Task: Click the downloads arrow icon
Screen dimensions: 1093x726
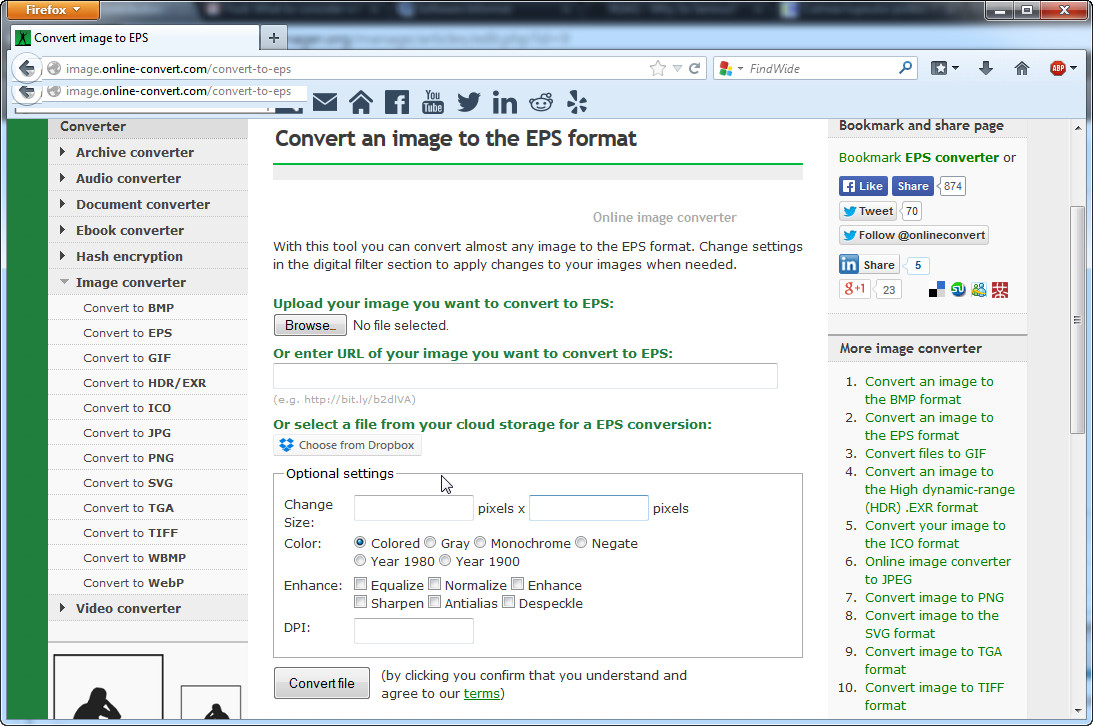Action: pyautogui.click(x=986, y=68)
